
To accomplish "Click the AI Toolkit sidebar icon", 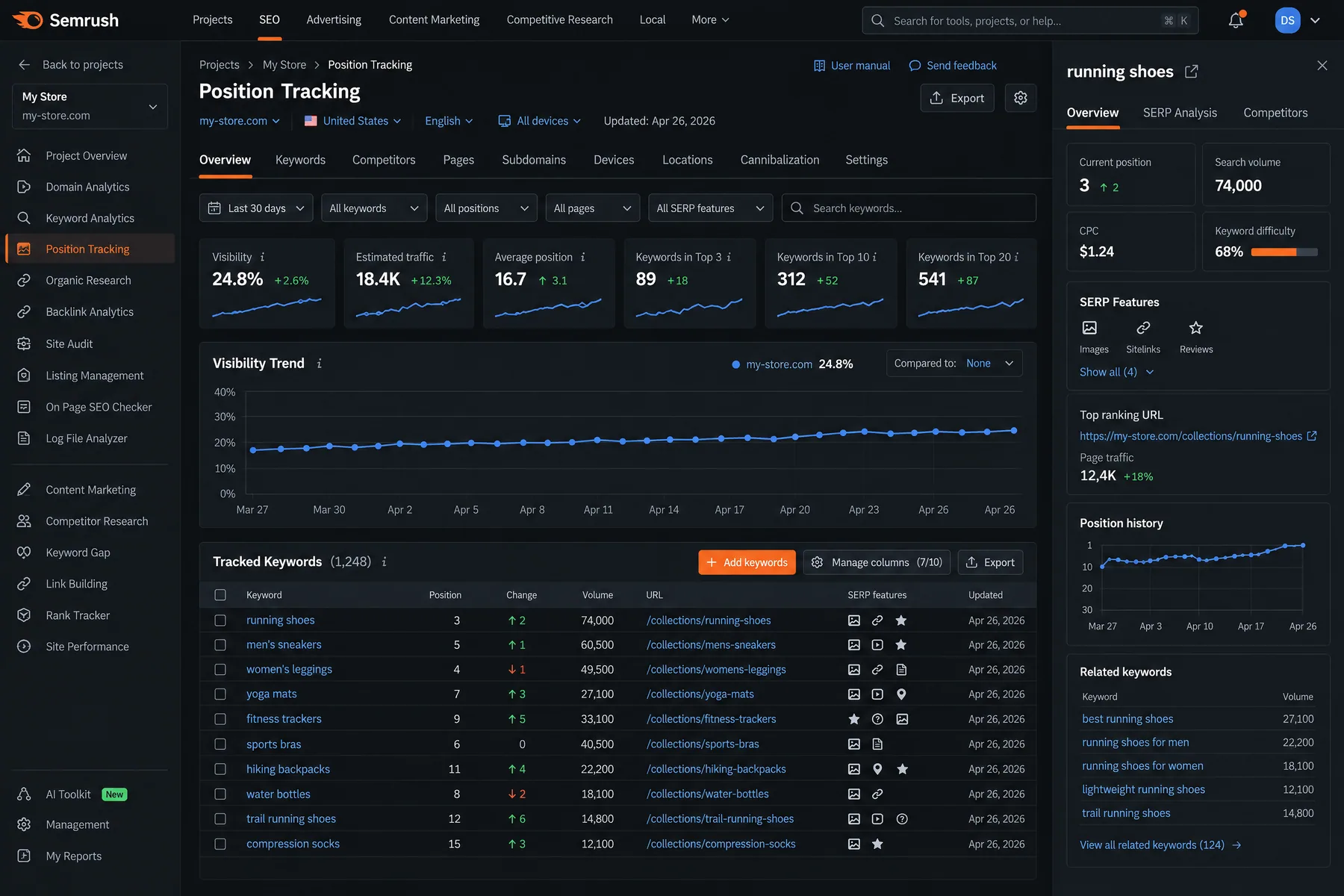I will pos(24,794).
